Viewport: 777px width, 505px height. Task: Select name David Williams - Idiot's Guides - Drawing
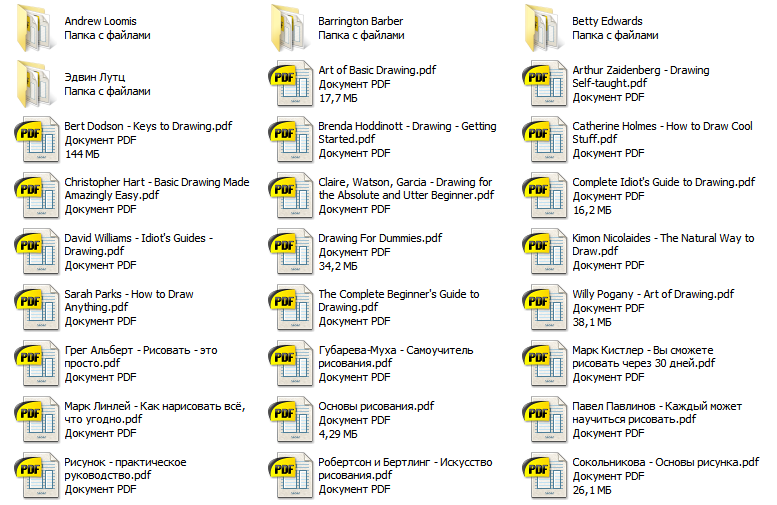pyautogui.click(x=139, y=245)
